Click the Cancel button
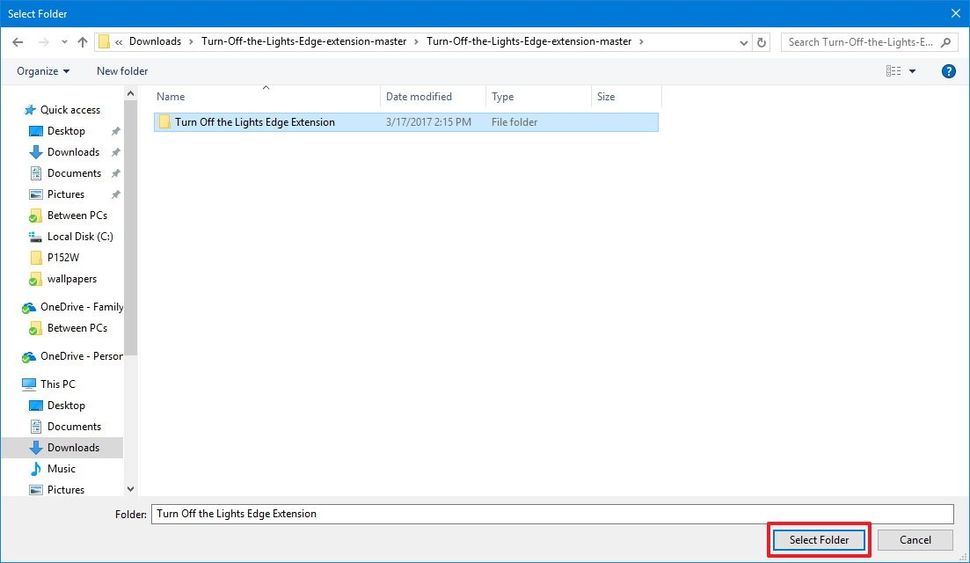970x563 pixels. (x=915, y=539)
